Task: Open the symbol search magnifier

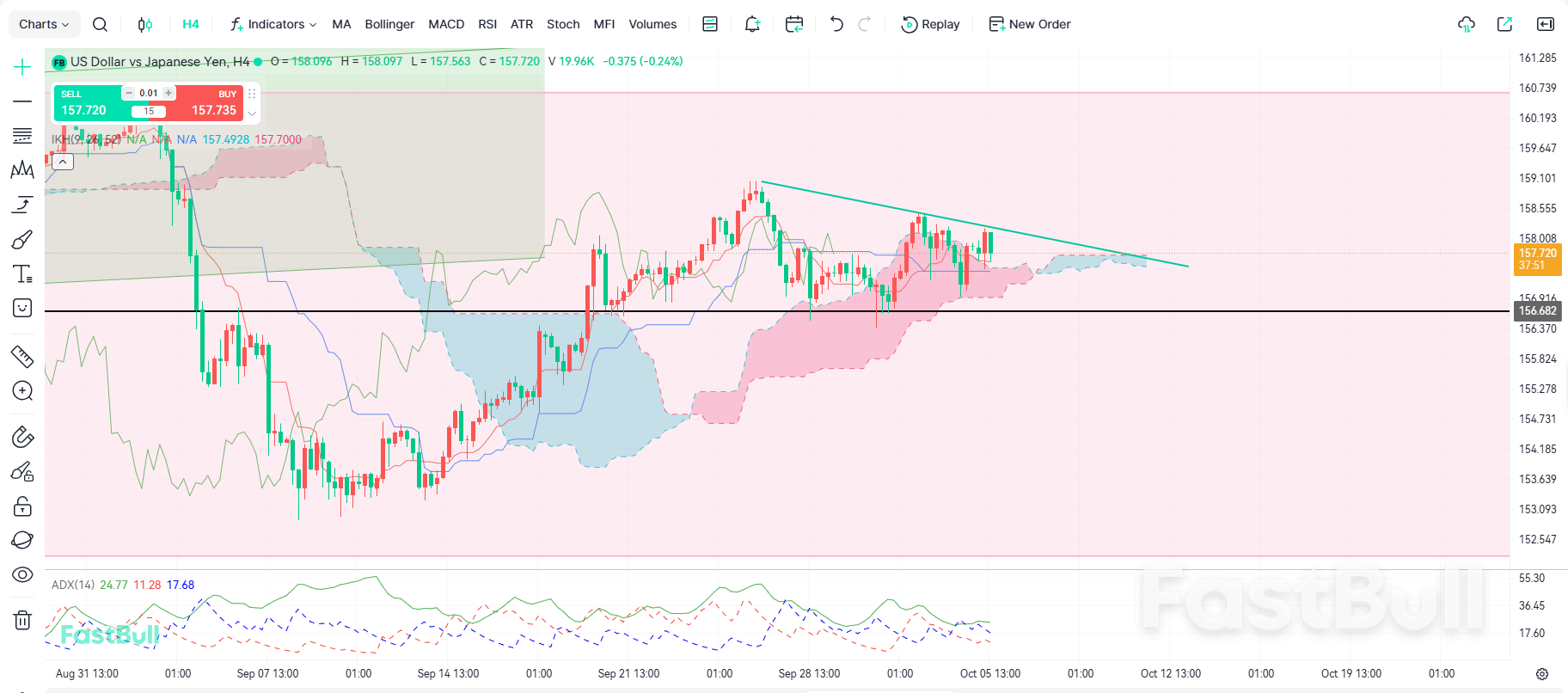Action: point(100,24)
